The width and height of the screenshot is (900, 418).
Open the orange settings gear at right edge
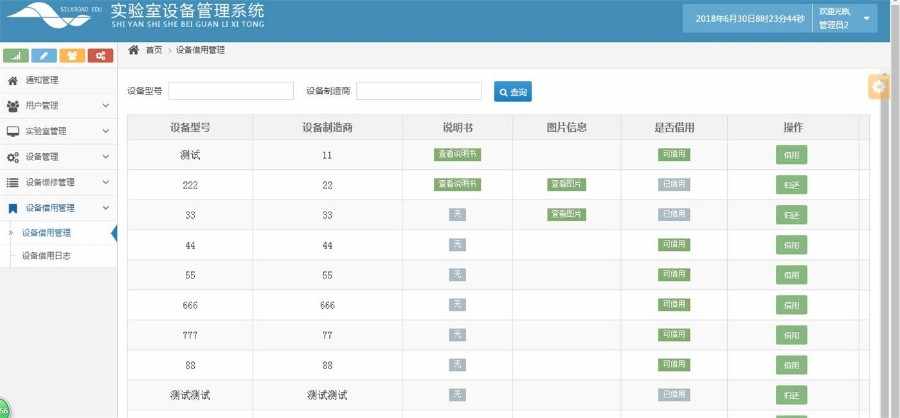coord(879,87)
